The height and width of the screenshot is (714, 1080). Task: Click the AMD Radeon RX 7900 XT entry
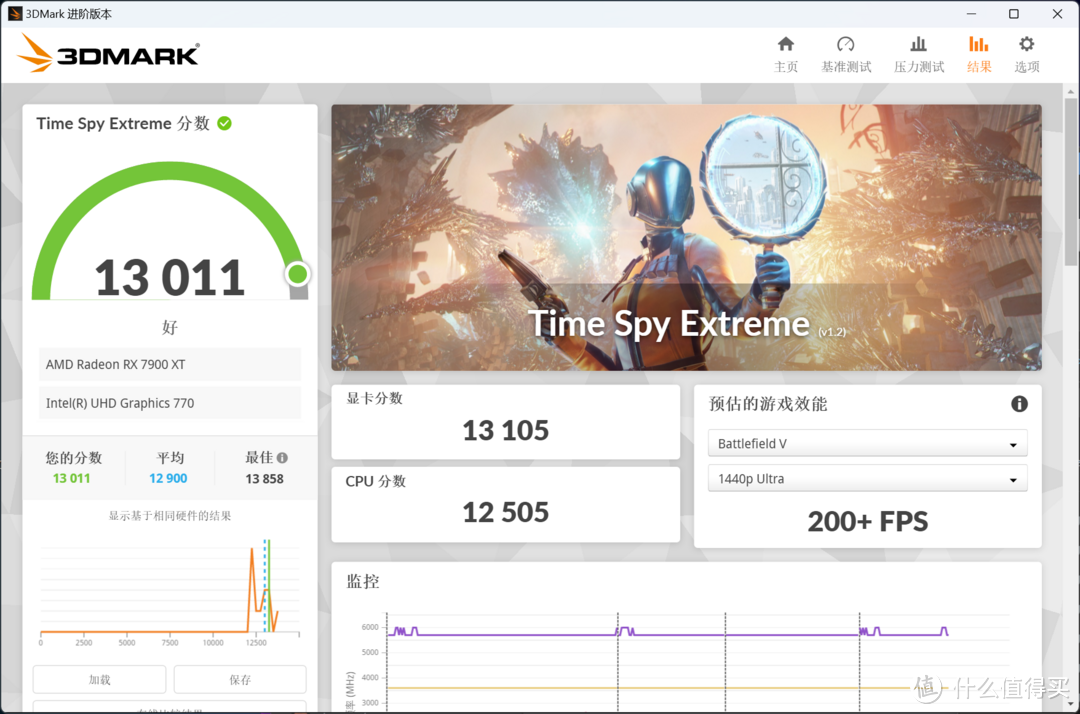[169, 364]
